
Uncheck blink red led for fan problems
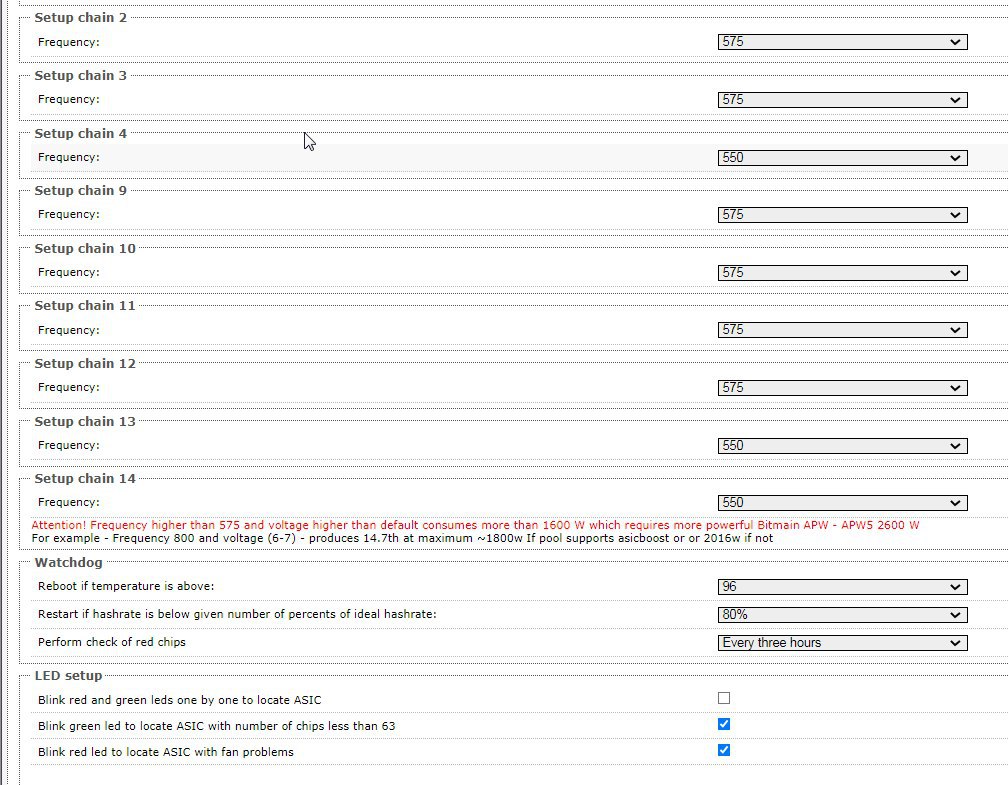click(724, 750)
